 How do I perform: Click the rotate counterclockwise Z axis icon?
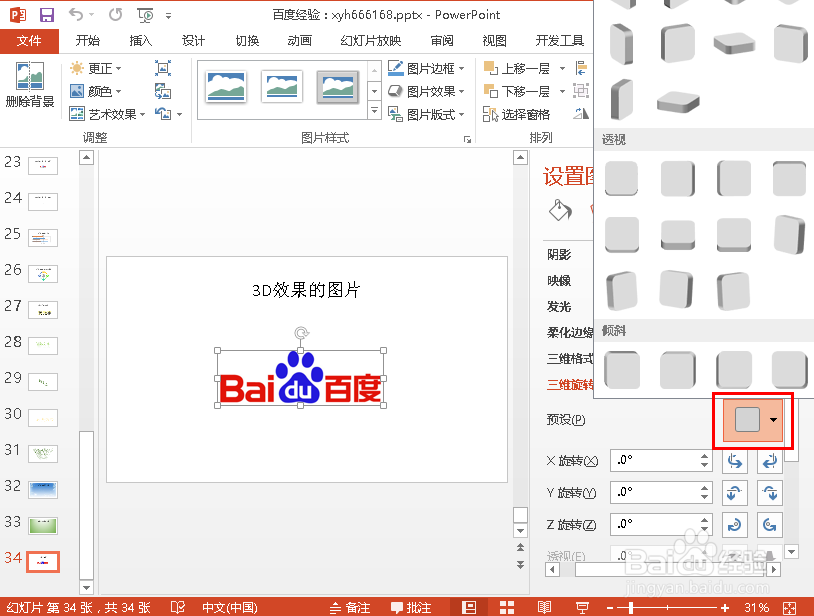click(769, 525)
